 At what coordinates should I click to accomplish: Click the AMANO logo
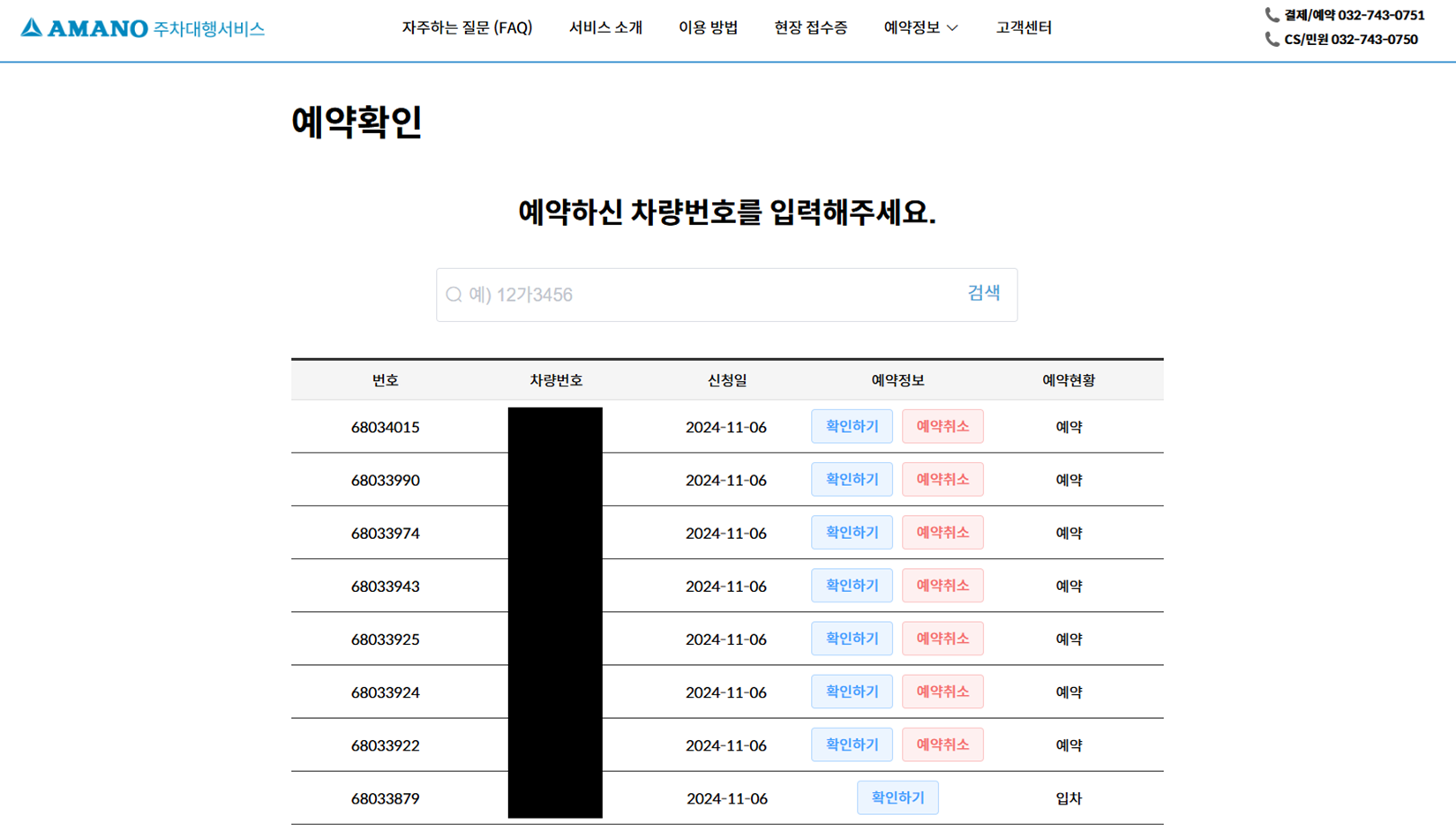[x=142, y=28]
